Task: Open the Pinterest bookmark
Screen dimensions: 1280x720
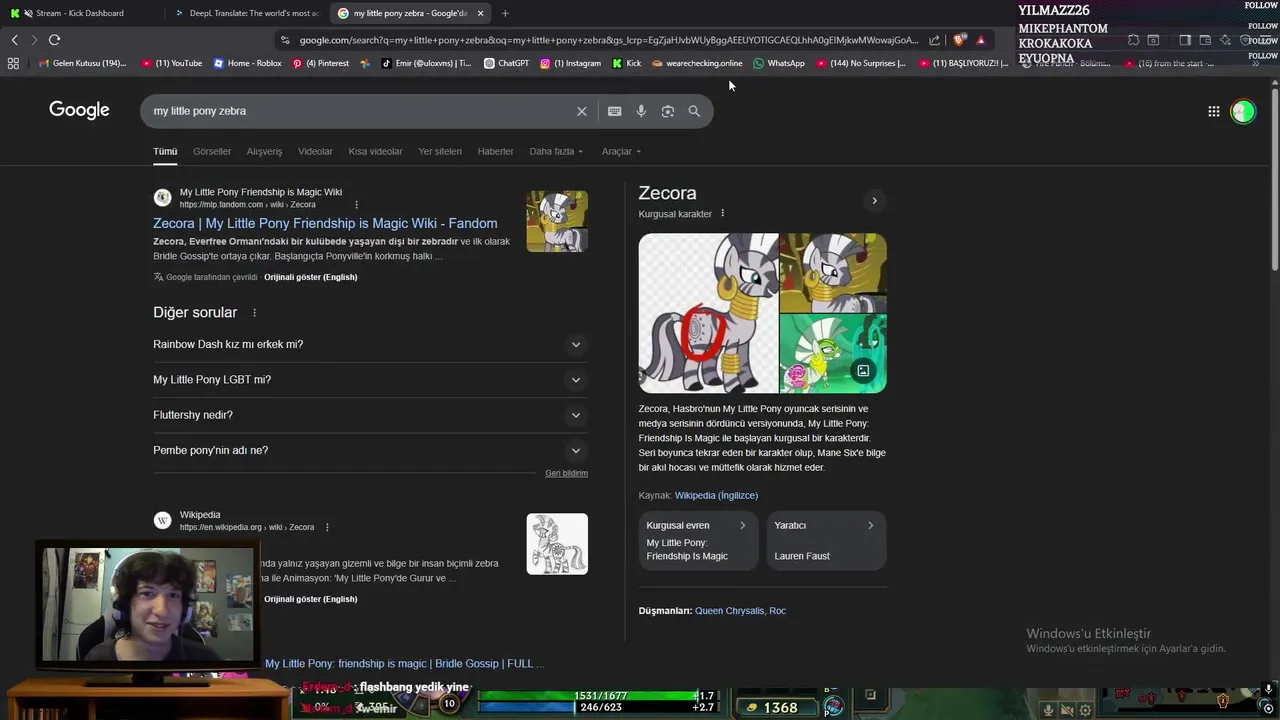Action: tap(320, 63)
